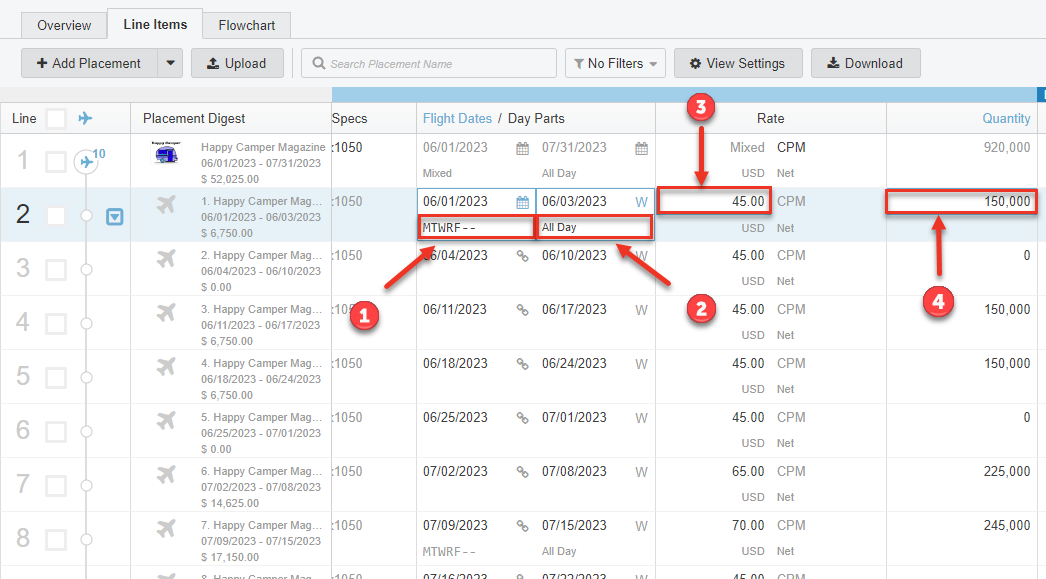Open View Settings
The image size is (1046, 579).
[737, 63]
